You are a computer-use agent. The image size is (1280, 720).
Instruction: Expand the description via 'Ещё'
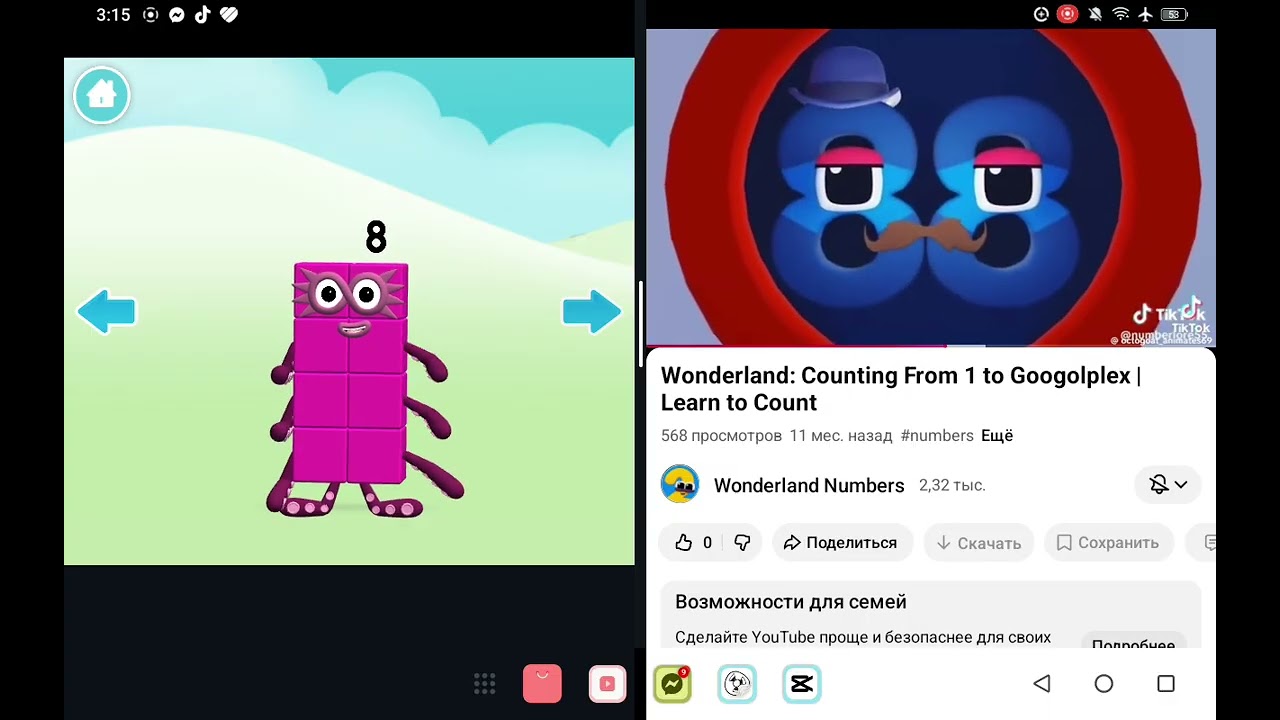coord(997,435)
